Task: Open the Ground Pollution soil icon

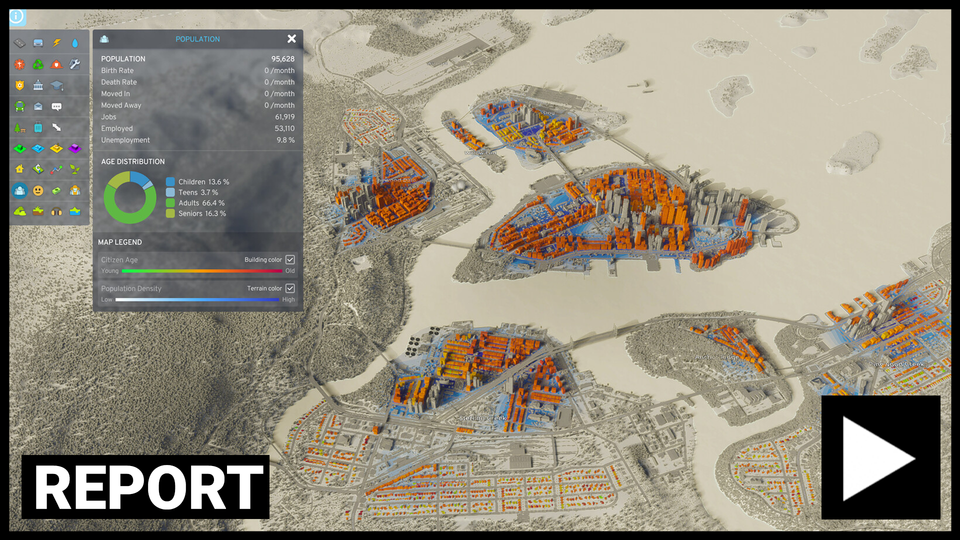Action: pyautogui.click(x=38, y=211)
